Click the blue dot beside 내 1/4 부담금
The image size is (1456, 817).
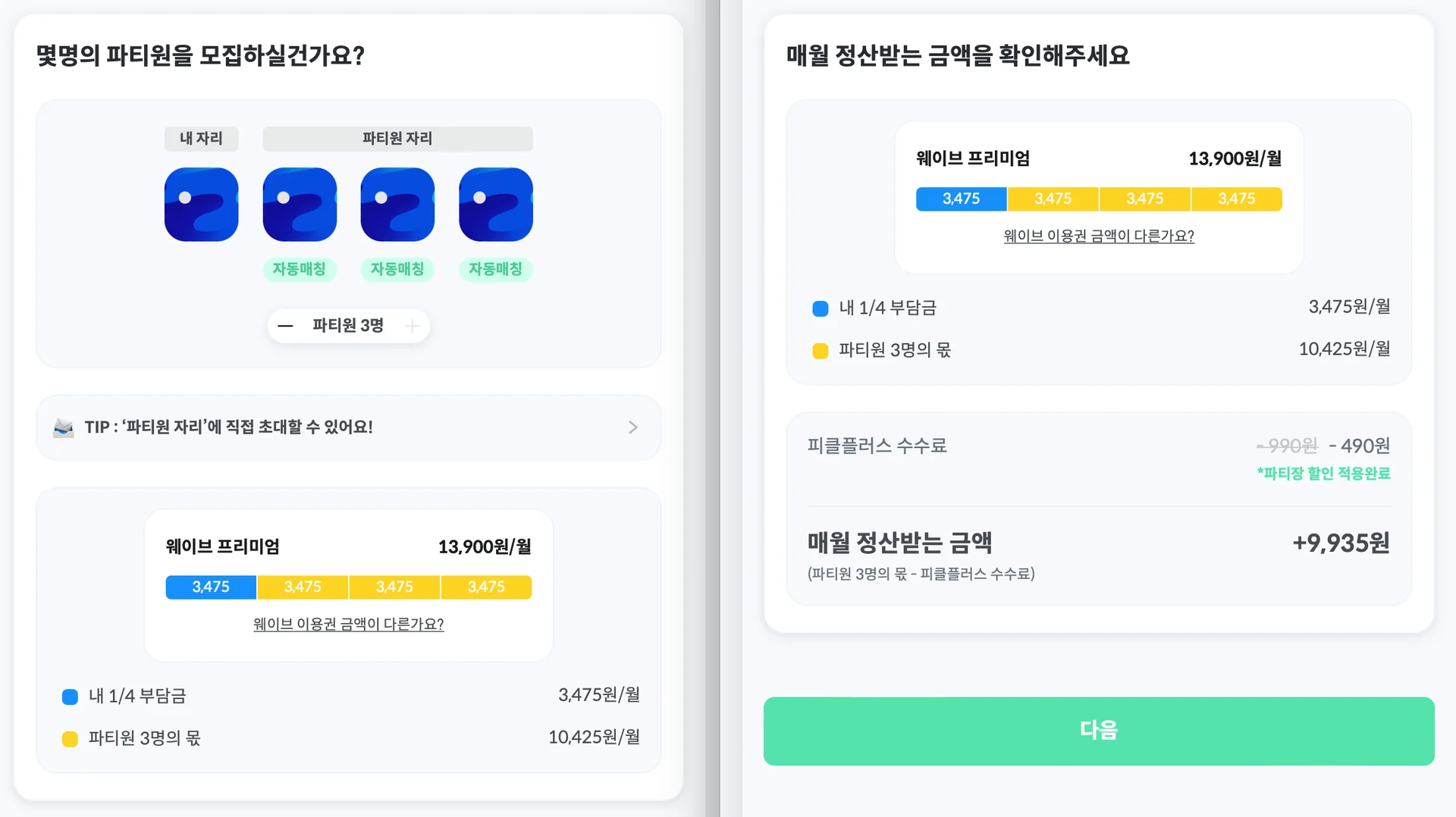coord(69,696)
